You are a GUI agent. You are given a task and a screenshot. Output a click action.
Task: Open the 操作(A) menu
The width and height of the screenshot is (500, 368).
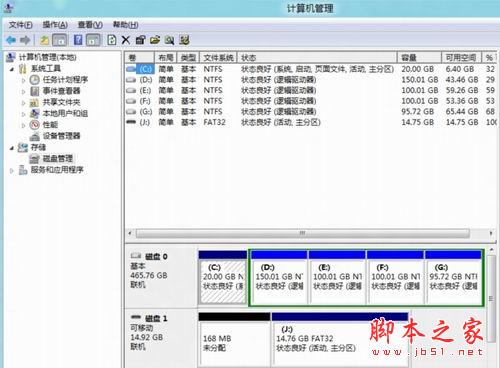tap(55, 25)
